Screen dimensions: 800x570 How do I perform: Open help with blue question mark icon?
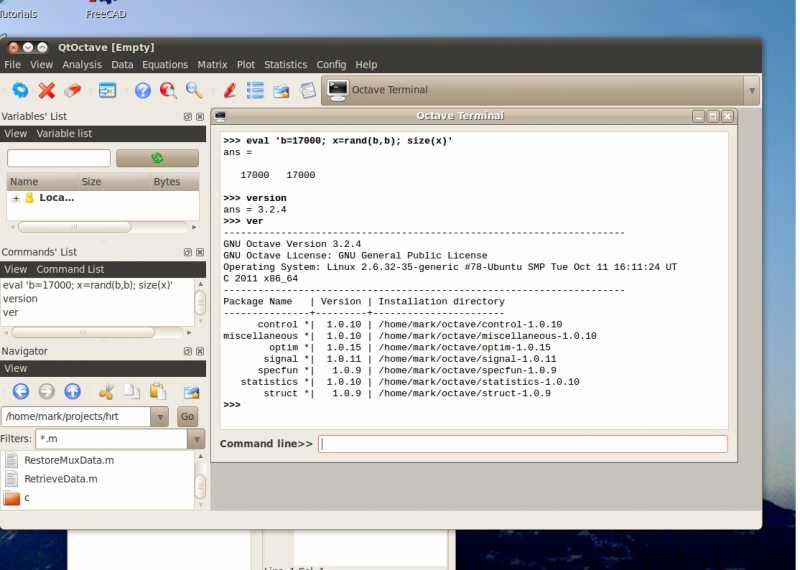[x=143, y=90]
